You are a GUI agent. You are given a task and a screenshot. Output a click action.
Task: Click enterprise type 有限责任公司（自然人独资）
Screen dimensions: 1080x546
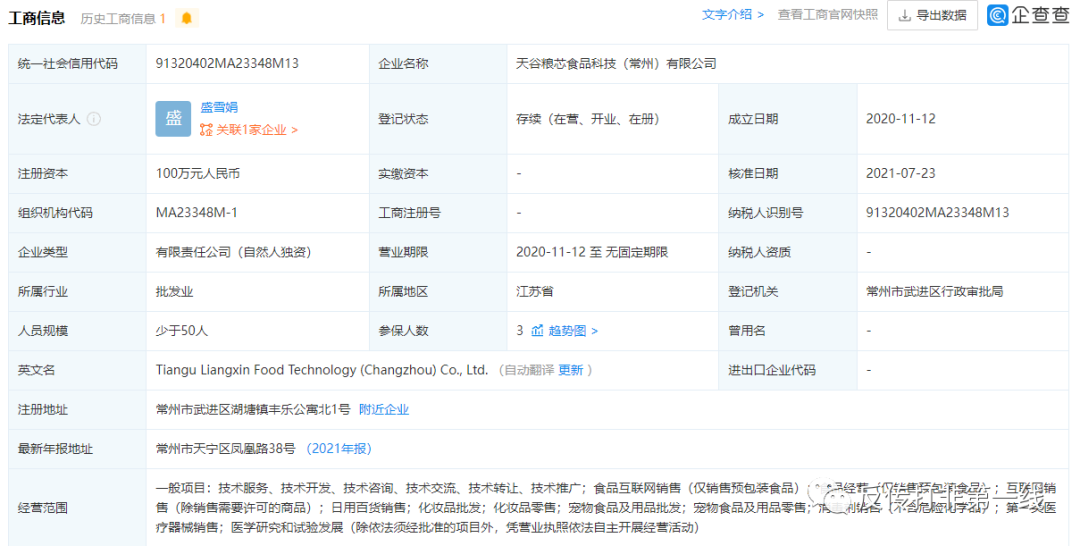click(234, 252)
